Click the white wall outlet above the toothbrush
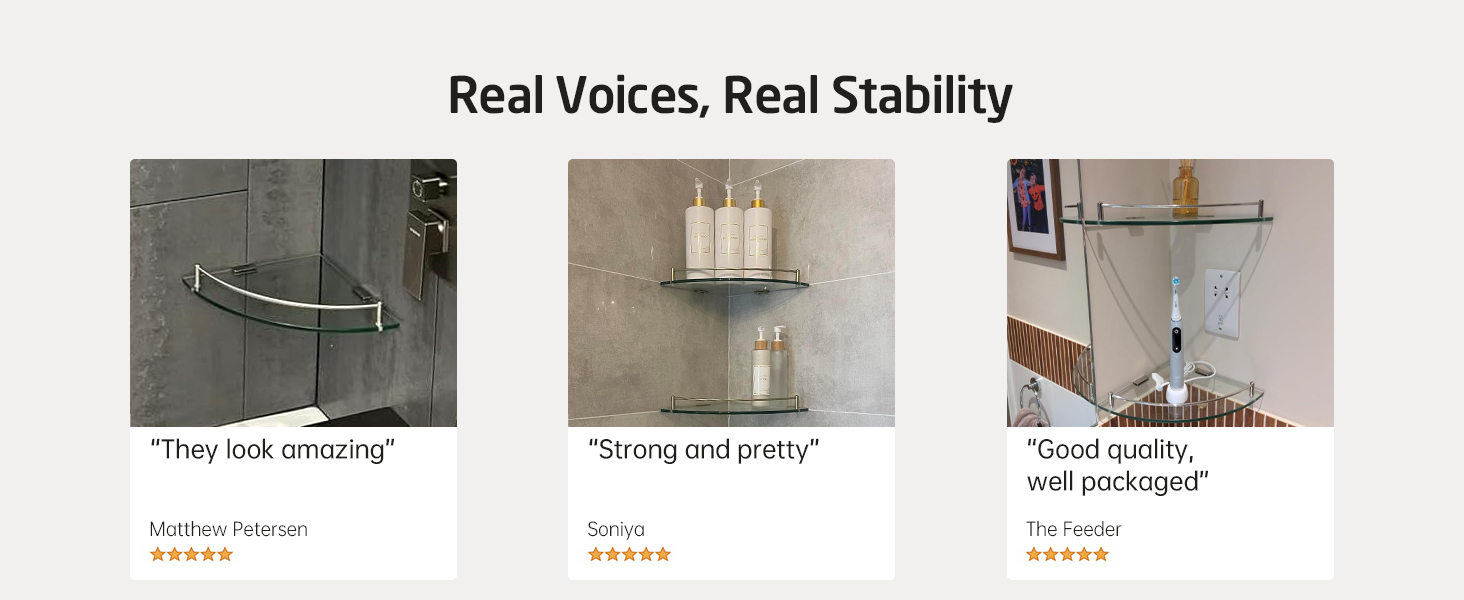Screen dimensions: 1464x600 tap(1221, 298)
